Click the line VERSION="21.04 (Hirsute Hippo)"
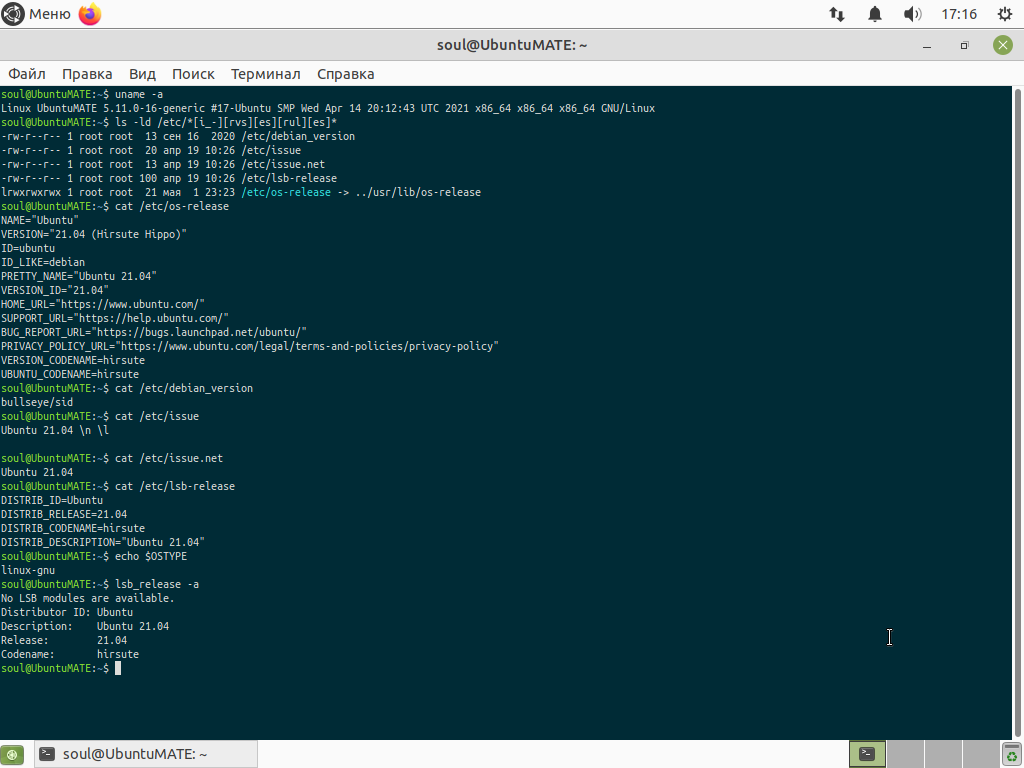Image resolution: width=1024 pixels, height=768 pixels. [x=93, y=234]
